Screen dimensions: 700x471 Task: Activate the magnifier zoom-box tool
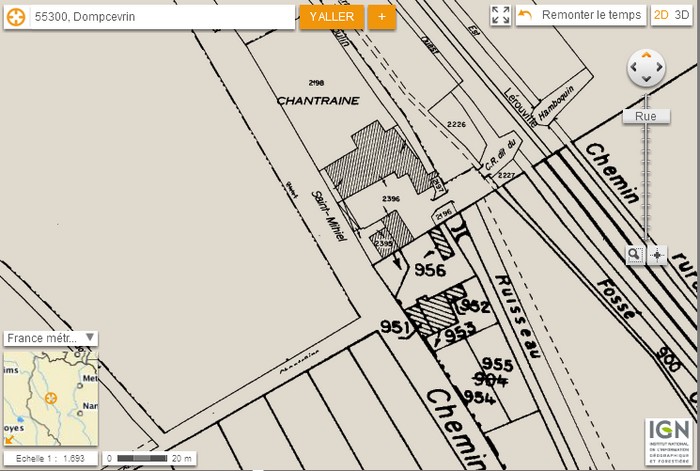coord(635,254)
